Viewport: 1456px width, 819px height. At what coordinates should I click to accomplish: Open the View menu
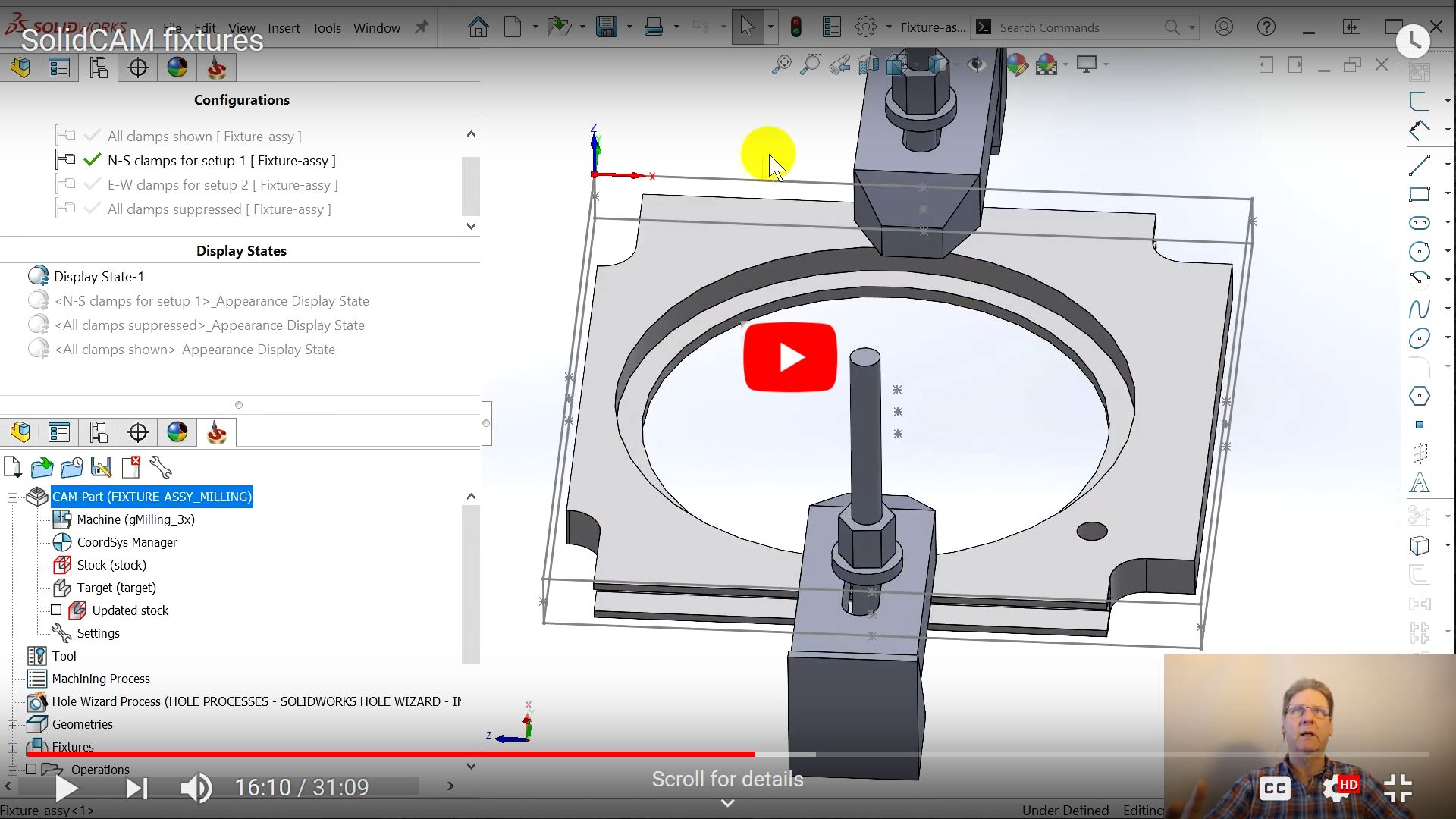[x=242, y=28]
